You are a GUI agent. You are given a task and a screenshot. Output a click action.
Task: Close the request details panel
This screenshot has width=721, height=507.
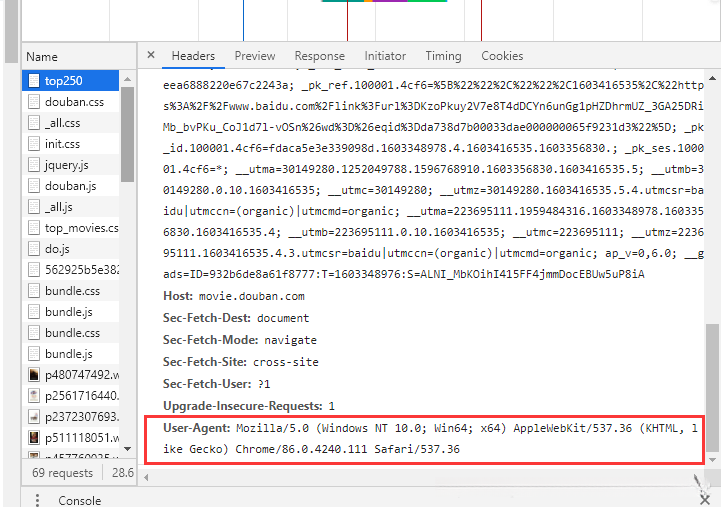(151, 55)
